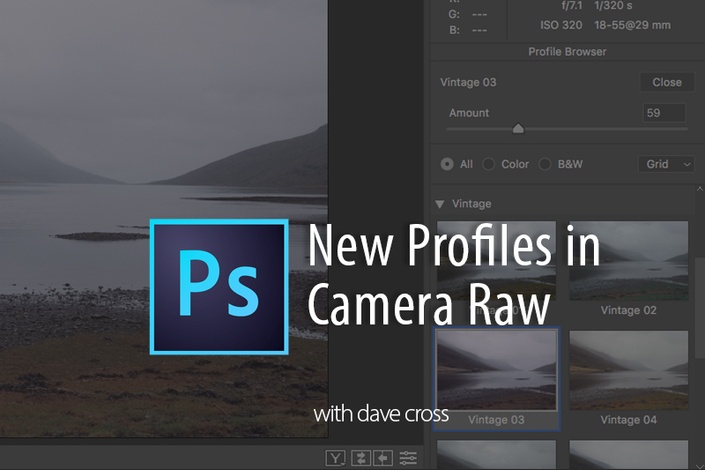Open the preview preferences sliders icon
The height and width of the screenshot is (470, 705).
(x=408, y=458)
